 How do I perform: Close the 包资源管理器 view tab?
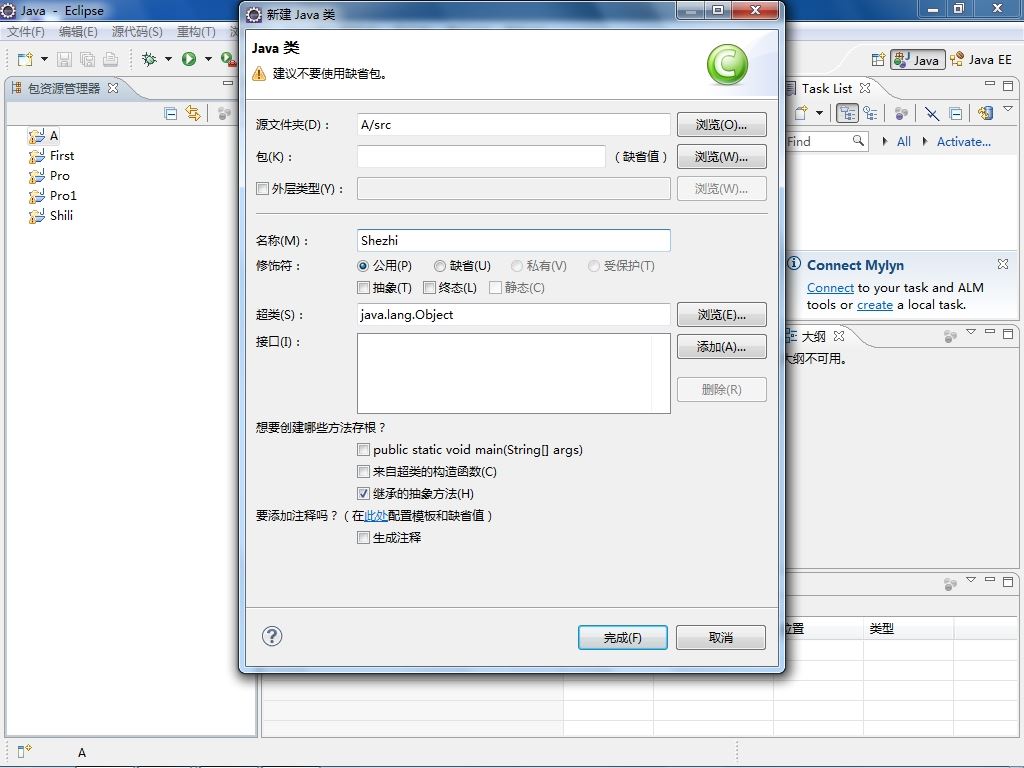coord(113,88)
